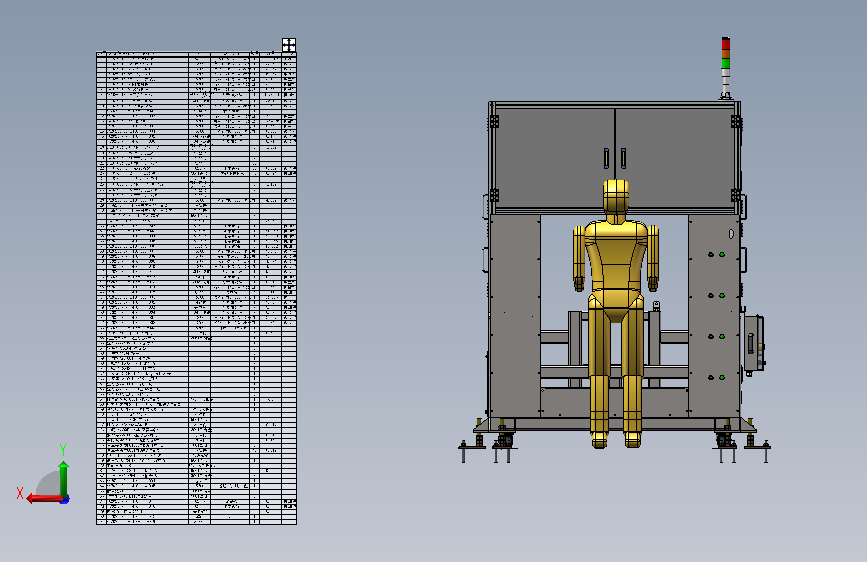Select the upper right cabinet door panel
Image resolution: width=867 pixels, height=562 pixels.
[675, 158]
